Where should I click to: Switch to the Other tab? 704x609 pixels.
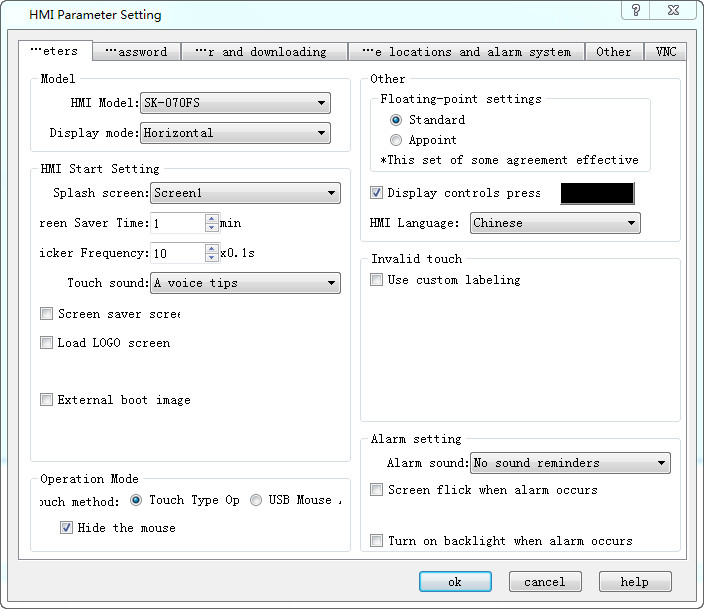614,52
